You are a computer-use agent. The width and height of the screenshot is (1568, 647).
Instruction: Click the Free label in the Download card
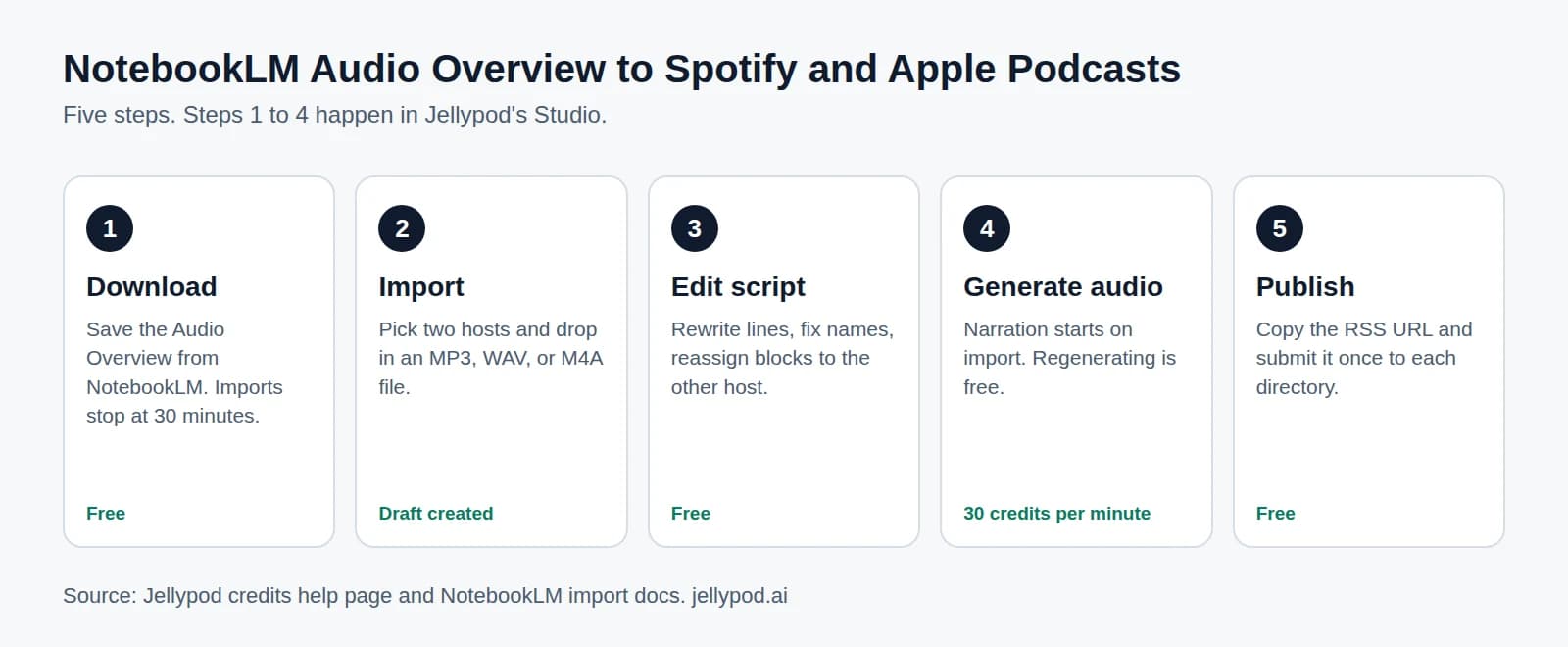pyautogui.click(x=106, y=513)
